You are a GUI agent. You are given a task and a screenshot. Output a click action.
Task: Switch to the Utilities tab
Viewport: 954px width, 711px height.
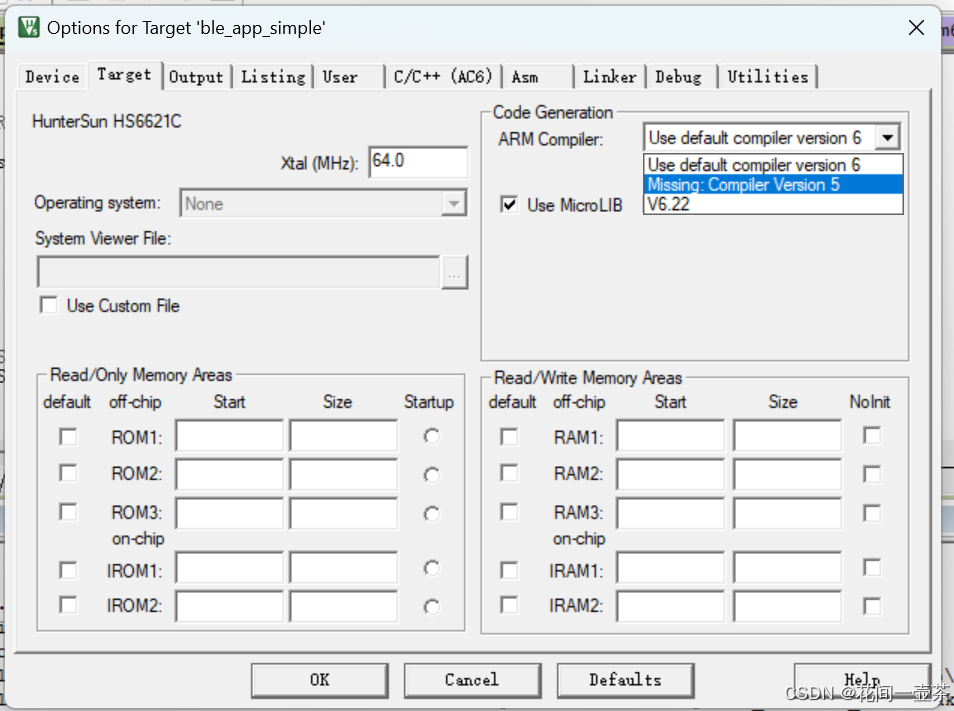point(768,77)
